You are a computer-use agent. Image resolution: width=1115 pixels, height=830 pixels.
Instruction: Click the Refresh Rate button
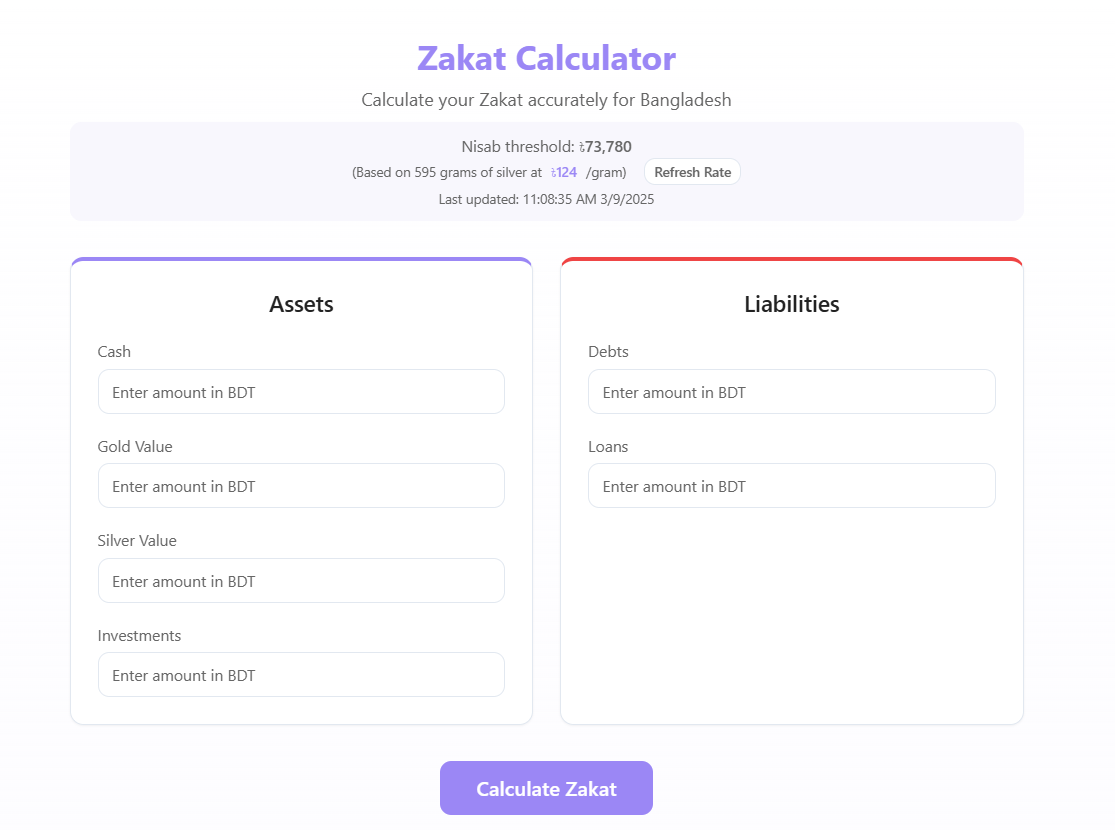(692, 172)
